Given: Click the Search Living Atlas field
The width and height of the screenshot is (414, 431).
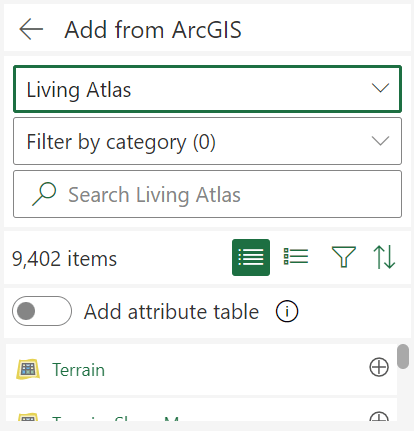Looking at the screenshot, I should tap(207, 194).
